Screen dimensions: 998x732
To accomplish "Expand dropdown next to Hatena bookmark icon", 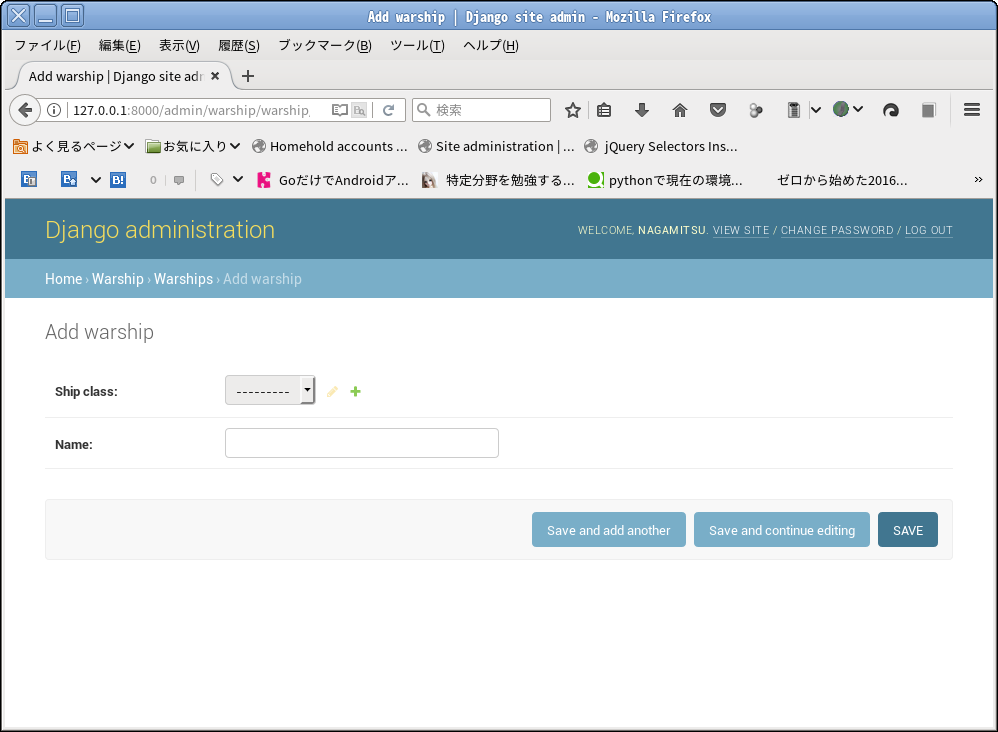I will (x=95, y=180).
